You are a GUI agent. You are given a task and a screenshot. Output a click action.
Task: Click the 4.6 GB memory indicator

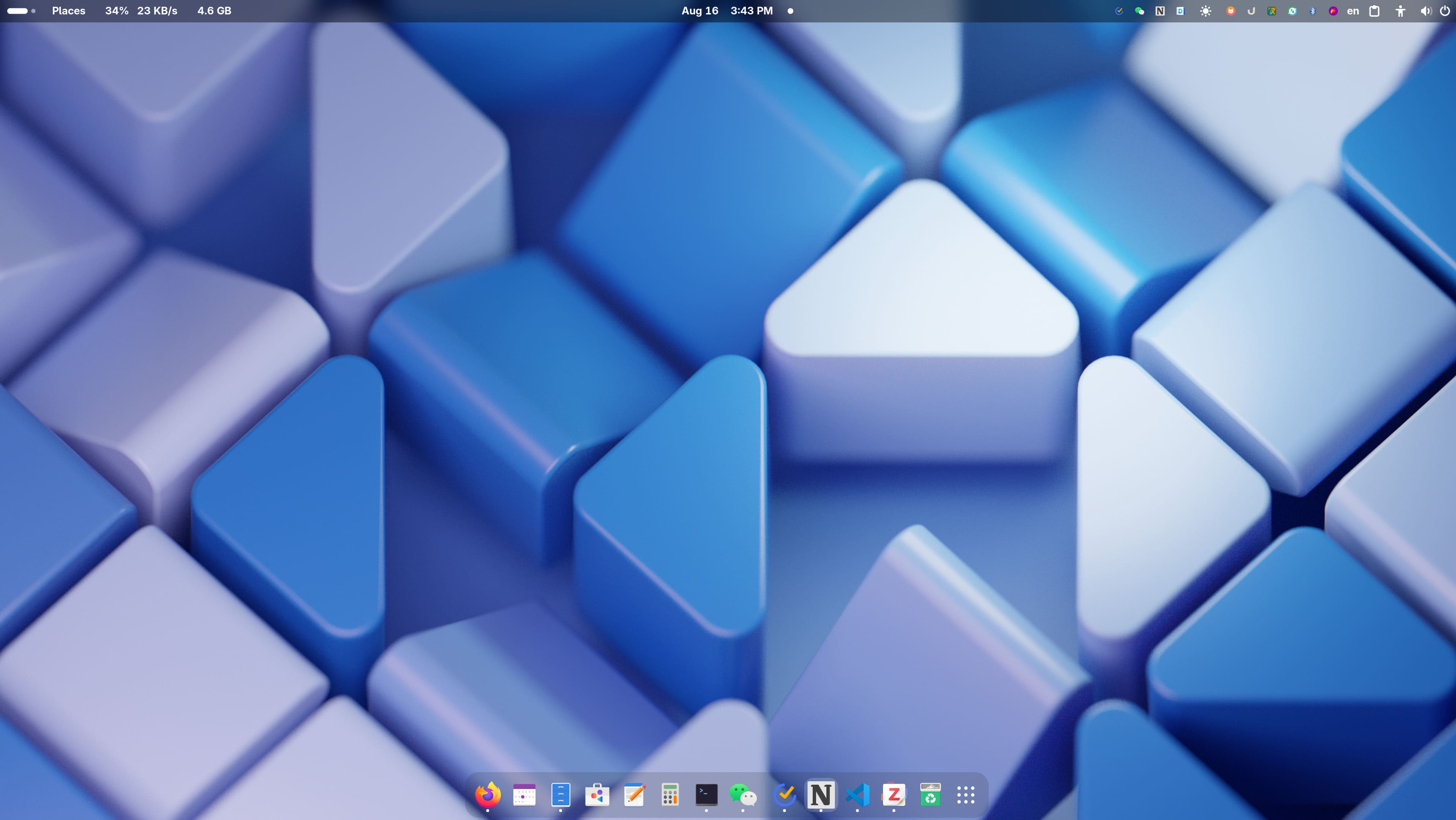click(214, 11)
